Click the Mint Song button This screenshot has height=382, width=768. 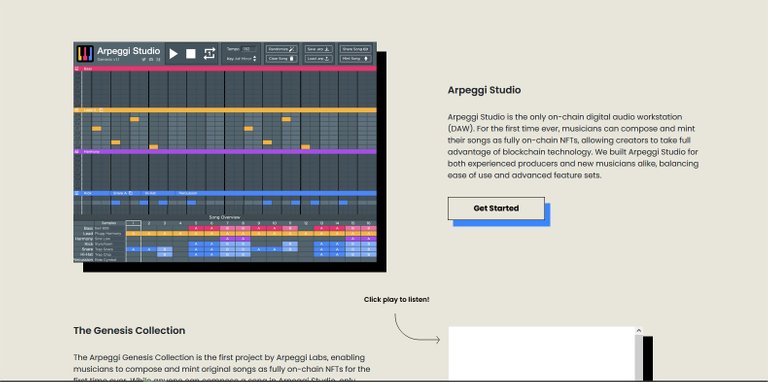click(x=356, y=59)
